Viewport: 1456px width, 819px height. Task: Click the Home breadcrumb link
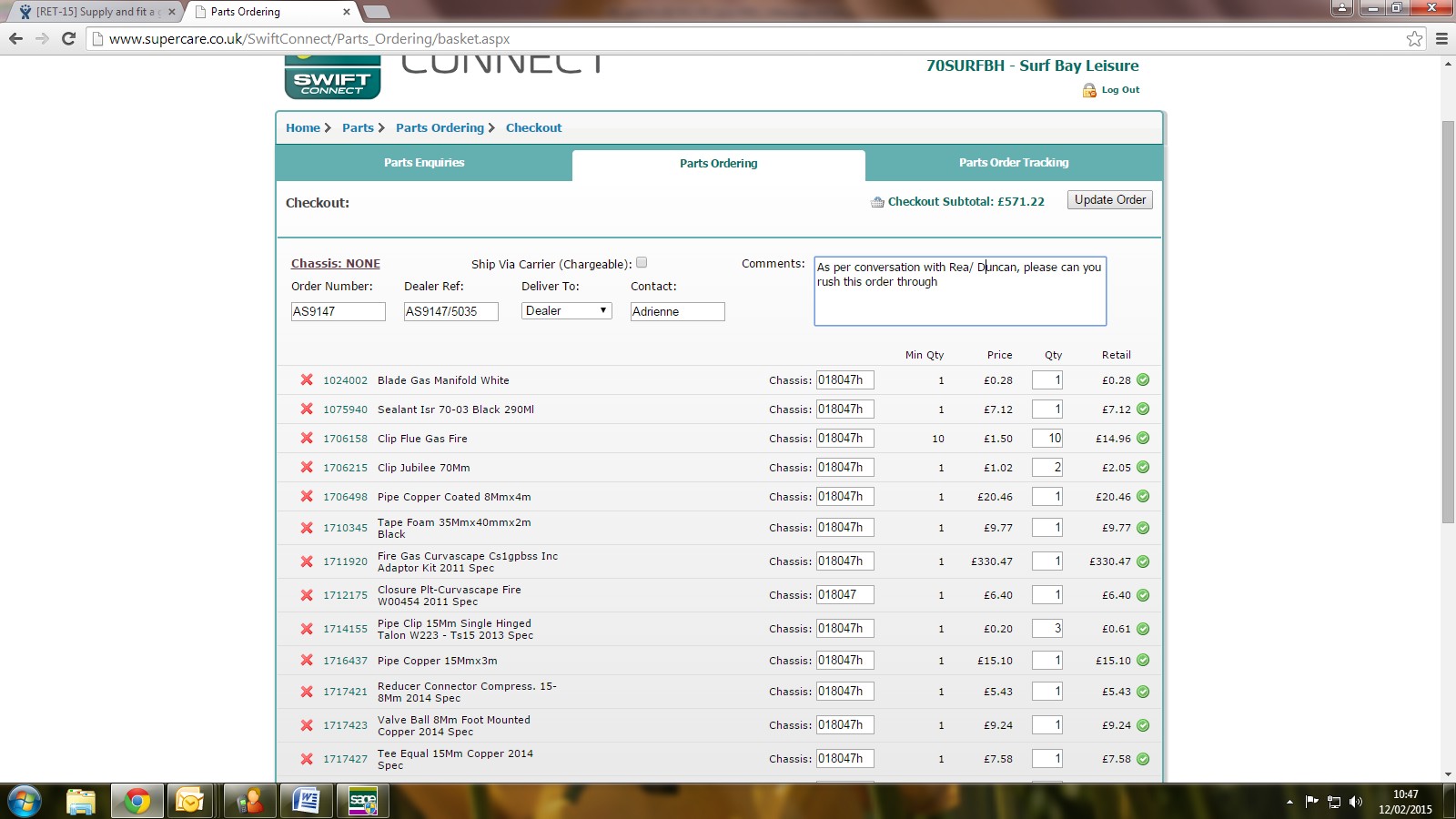pyautogui.click(x=303, y=128)
